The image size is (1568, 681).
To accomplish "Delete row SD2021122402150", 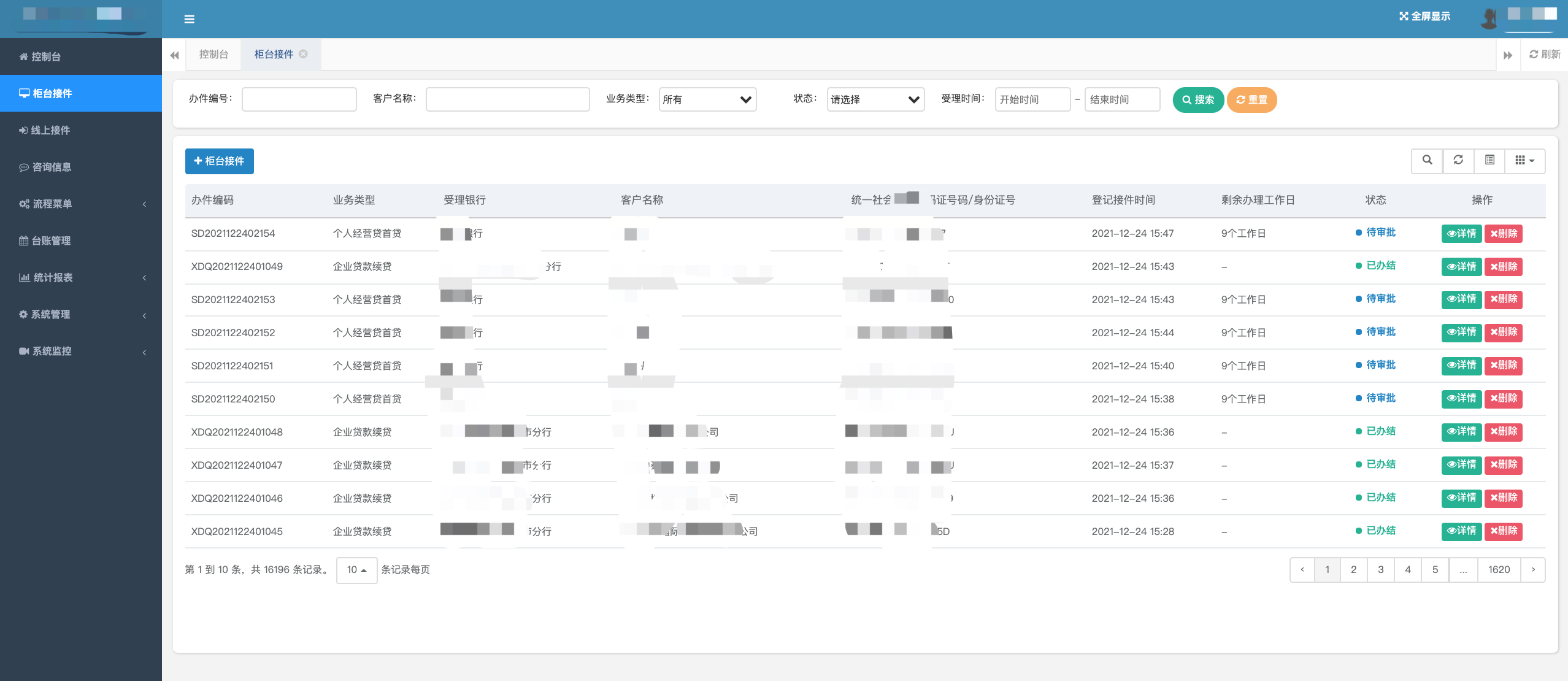I will (1504, 398).
